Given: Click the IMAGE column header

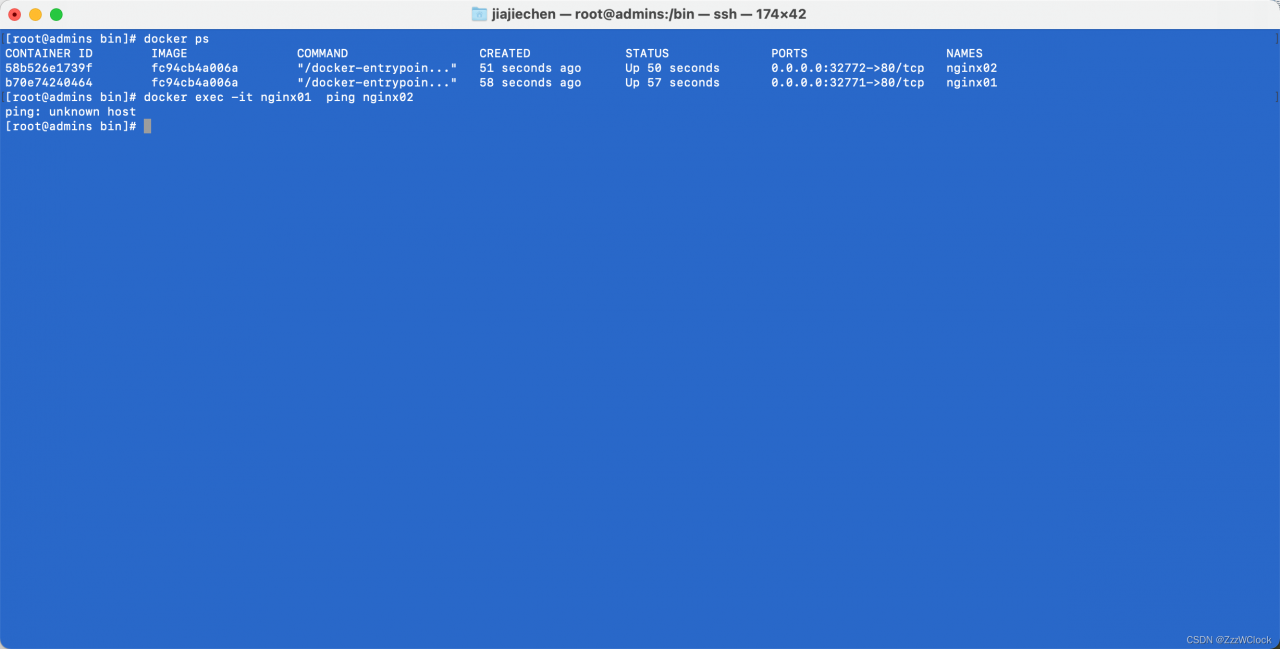Looking at the screenshot, I should (169, 54).
